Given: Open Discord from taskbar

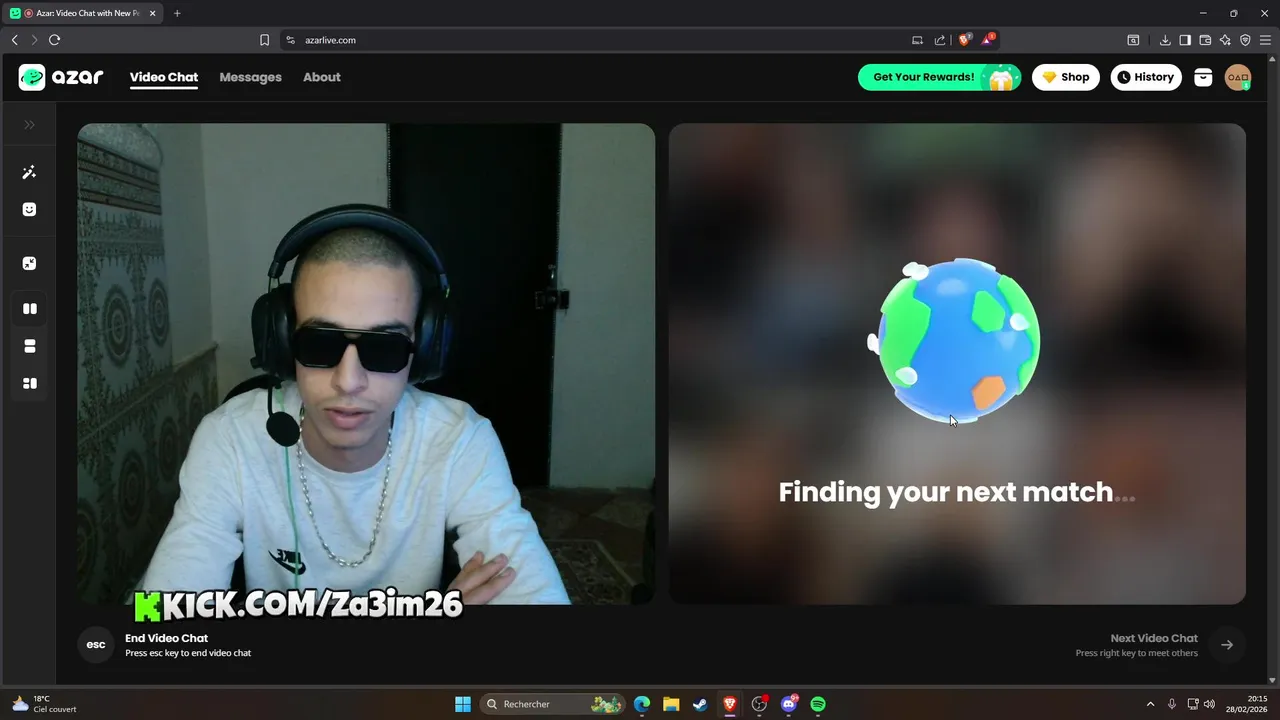Looking at the screenshot, I should [789, 704].
